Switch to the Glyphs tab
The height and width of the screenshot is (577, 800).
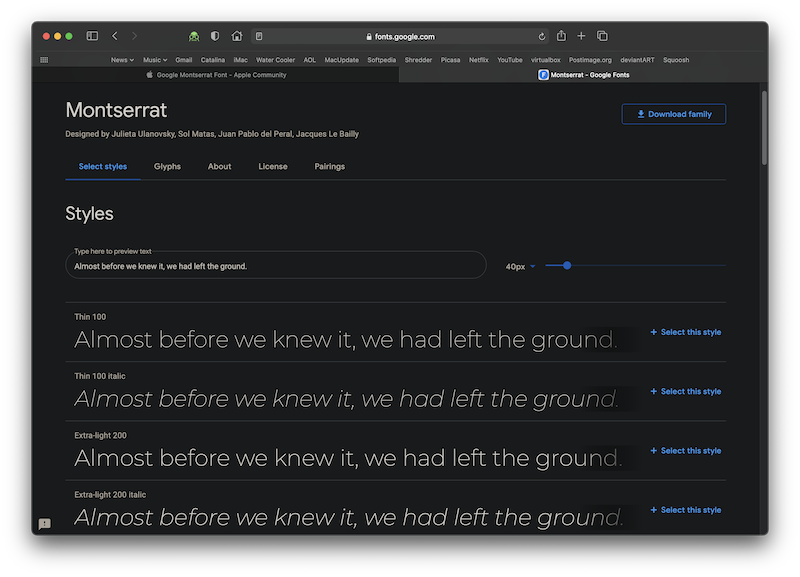pos(167,166)
